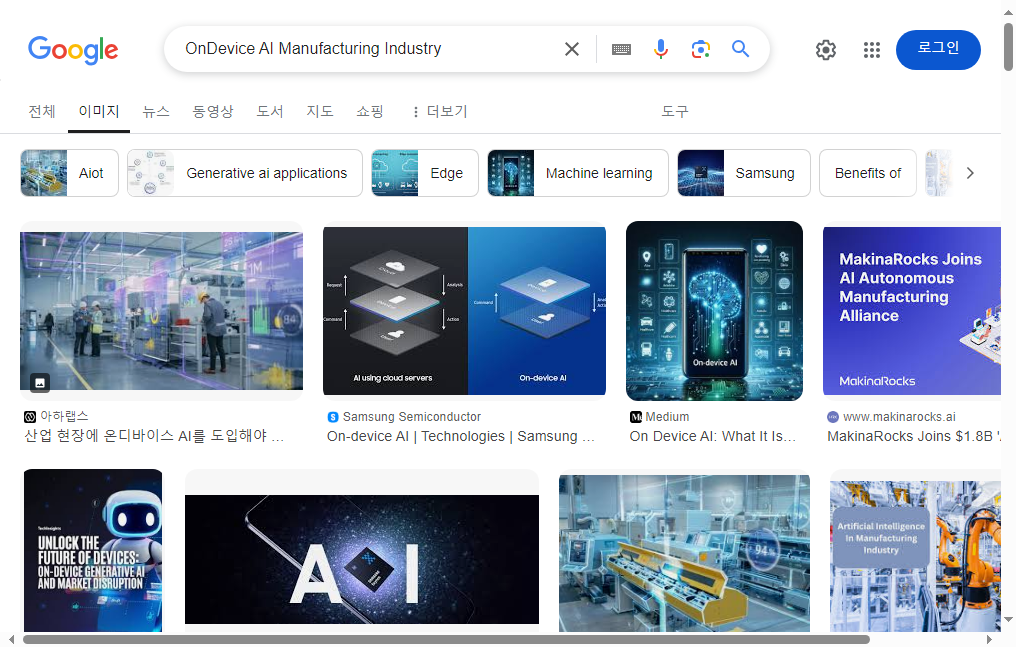Screen dimensions: 1016x647
Task: Click the scroll left arrow
Action: click(11, 640)
